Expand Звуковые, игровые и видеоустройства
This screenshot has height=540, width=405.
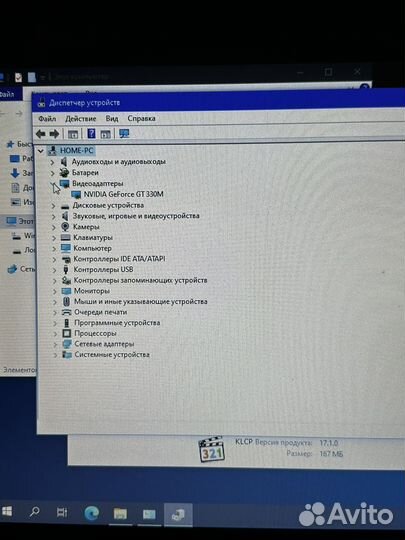54,217
